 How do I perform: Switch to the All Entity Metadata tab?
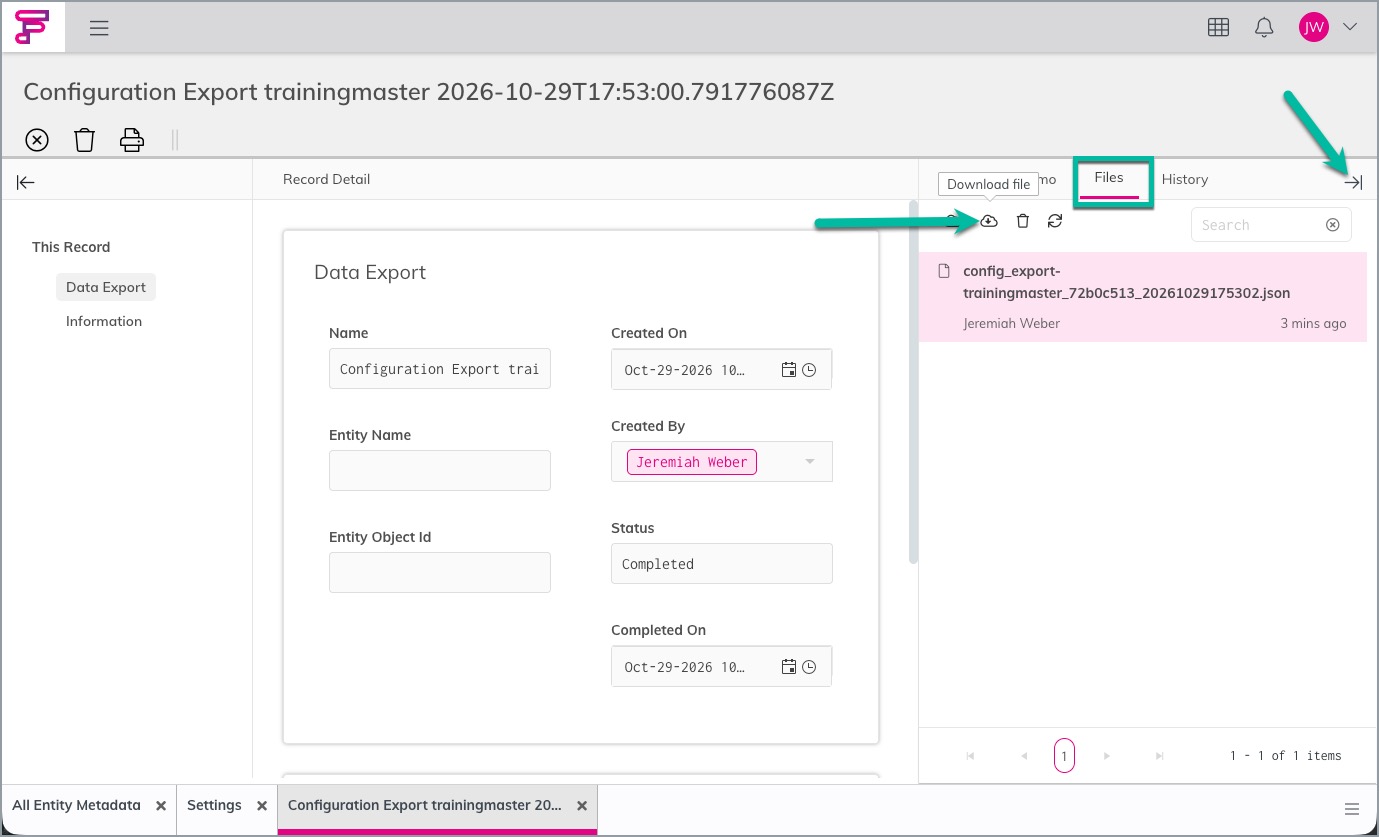coord(76,805)
